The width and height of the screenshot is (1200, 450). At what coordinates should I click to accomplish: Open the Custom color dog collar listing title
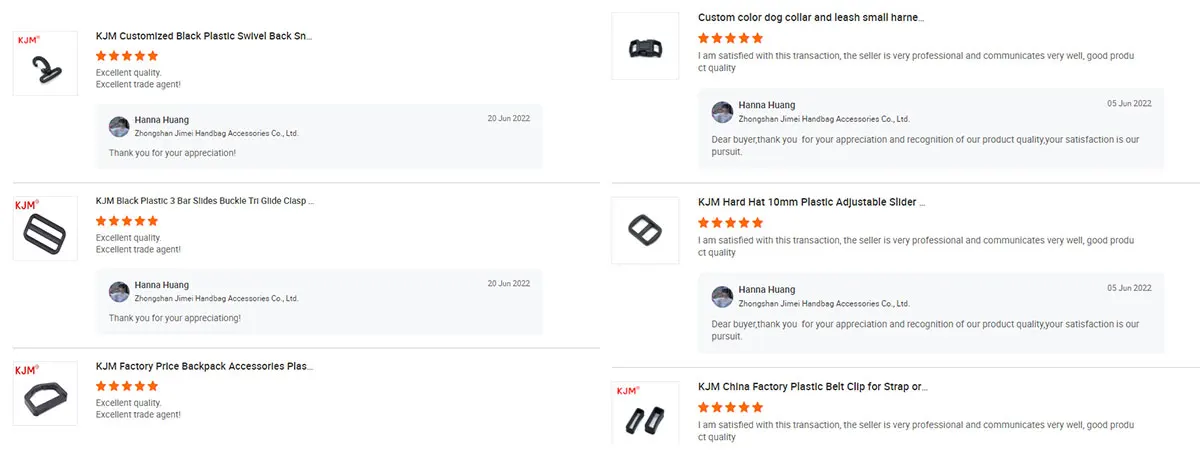point(811,18)
